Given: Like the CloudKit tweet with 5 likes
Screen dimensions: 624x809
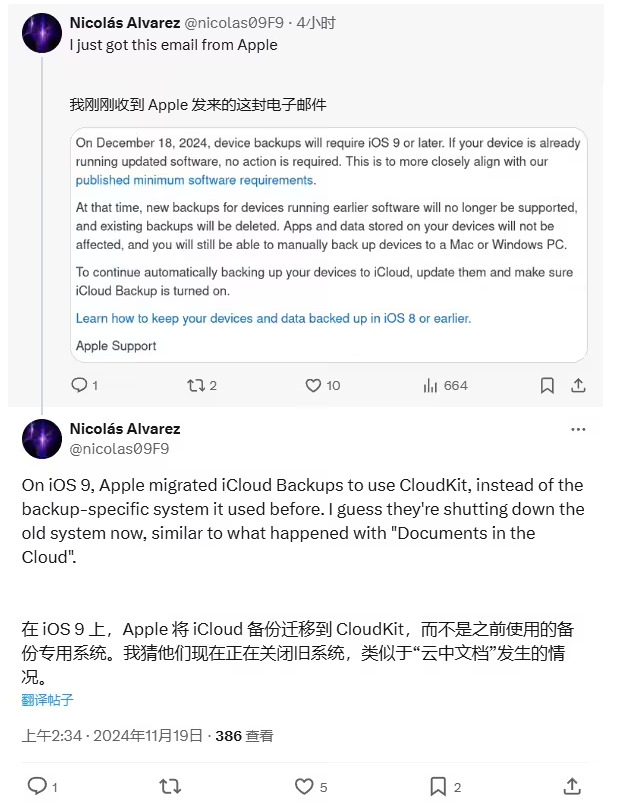Looking at the screenshot, I should (x=304, y=786).
